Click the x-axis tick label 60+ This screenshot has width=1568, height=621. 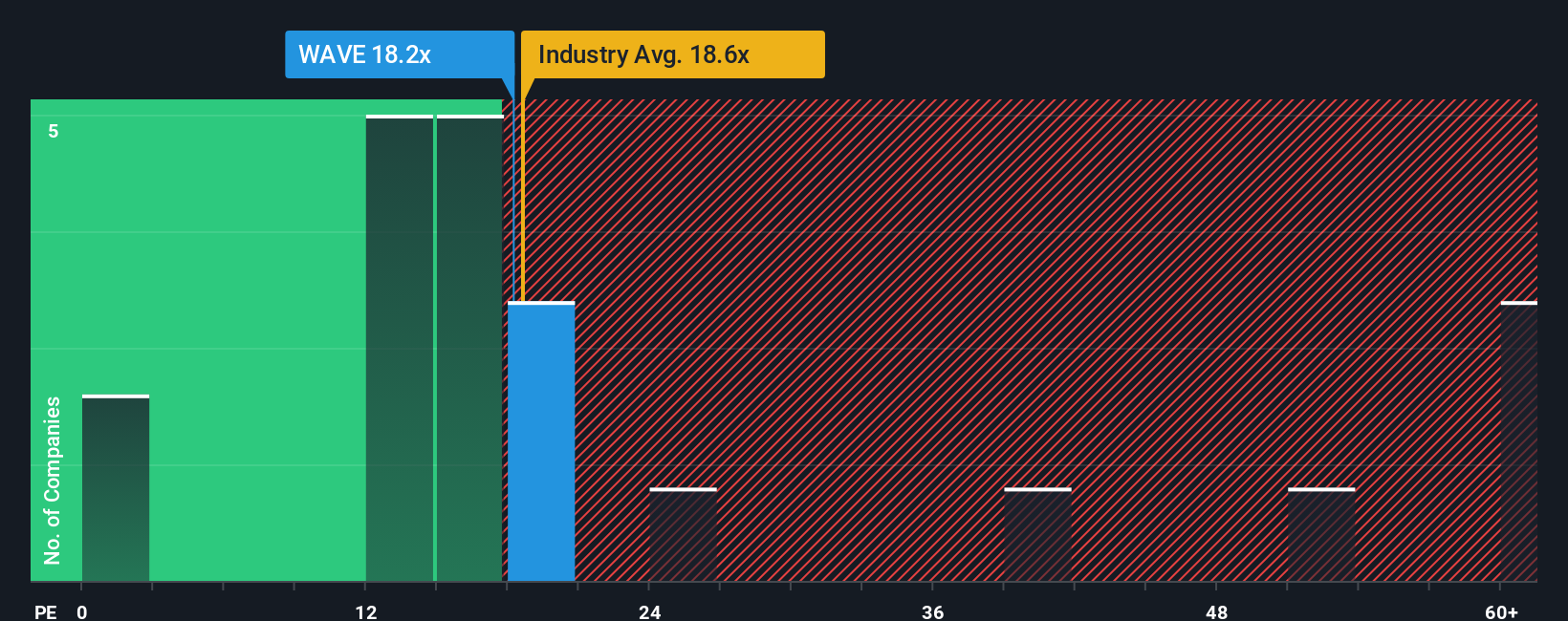(1502, 612)
